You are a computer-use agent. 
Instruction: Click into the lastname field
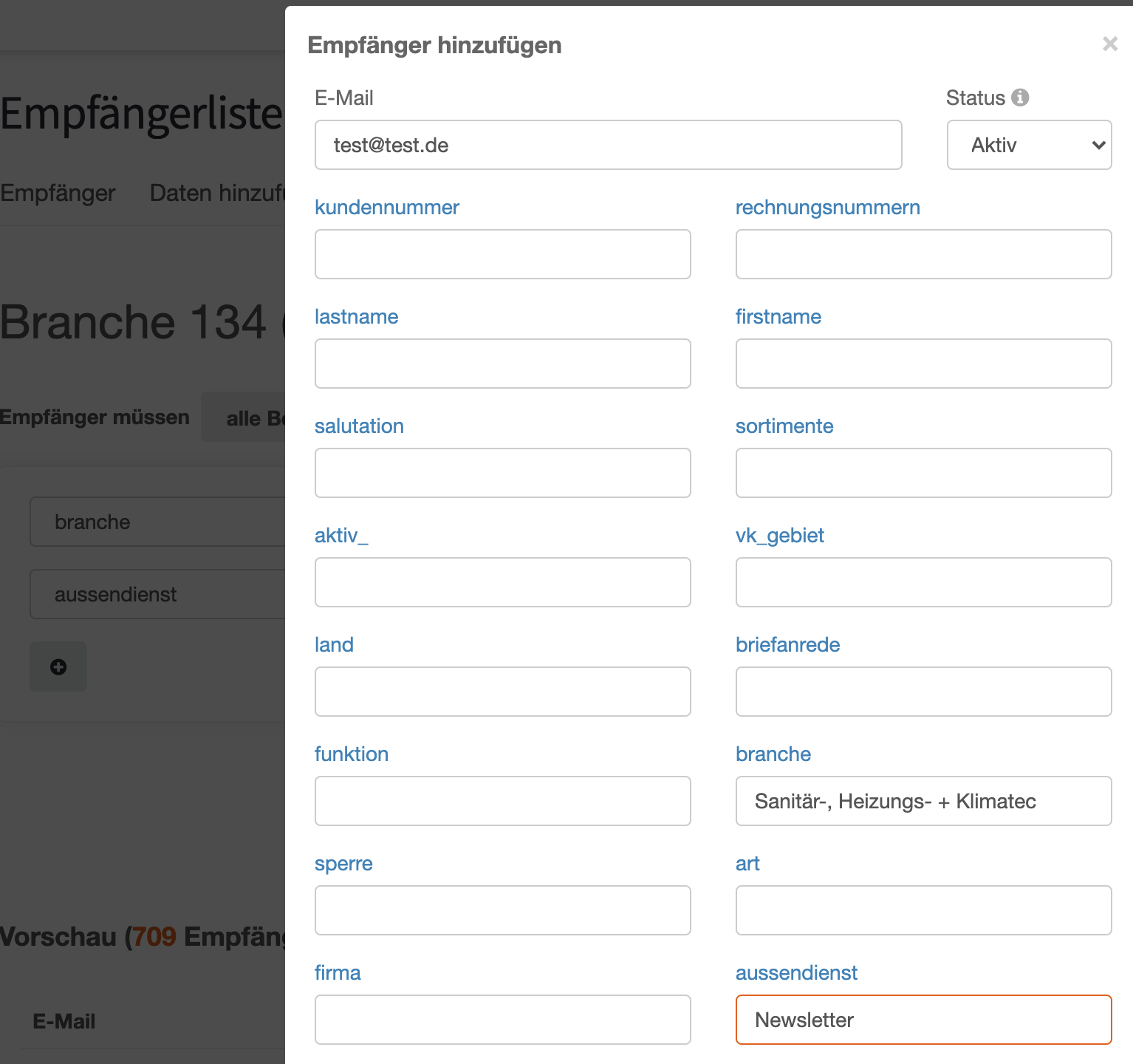tap(502, 364)
